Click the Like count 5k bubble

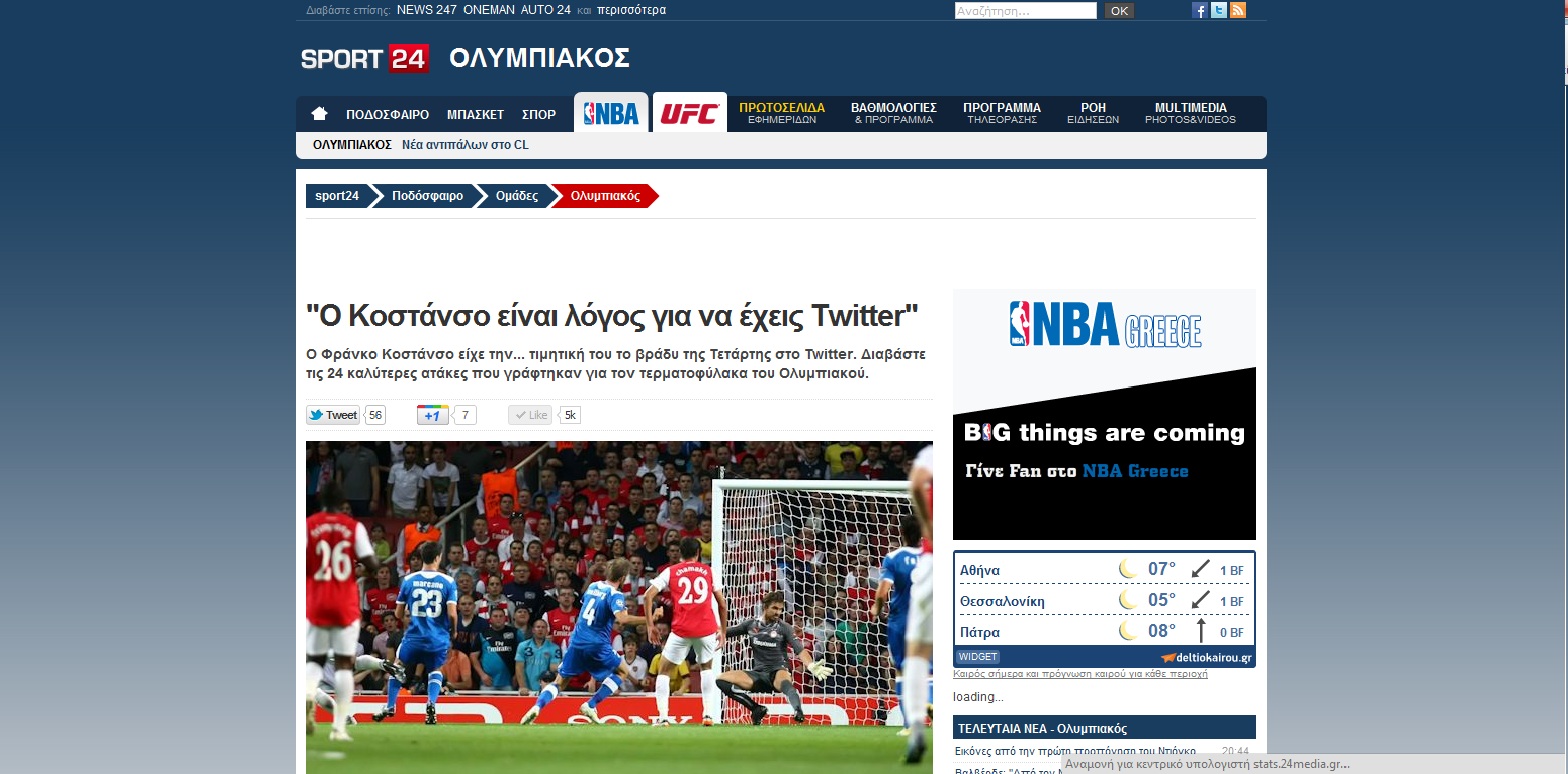[x=570, y=415]
